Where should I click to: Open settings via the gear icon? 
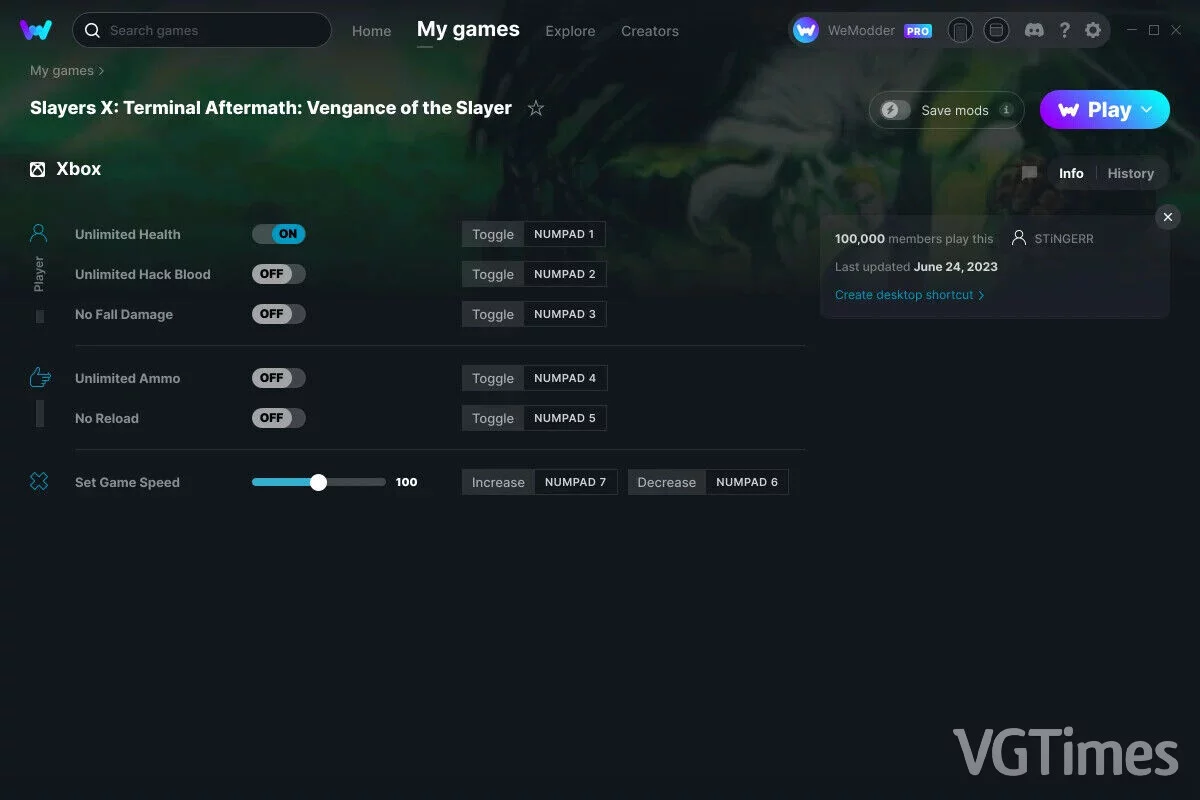pyautogui.click(x=1093, y=31)
